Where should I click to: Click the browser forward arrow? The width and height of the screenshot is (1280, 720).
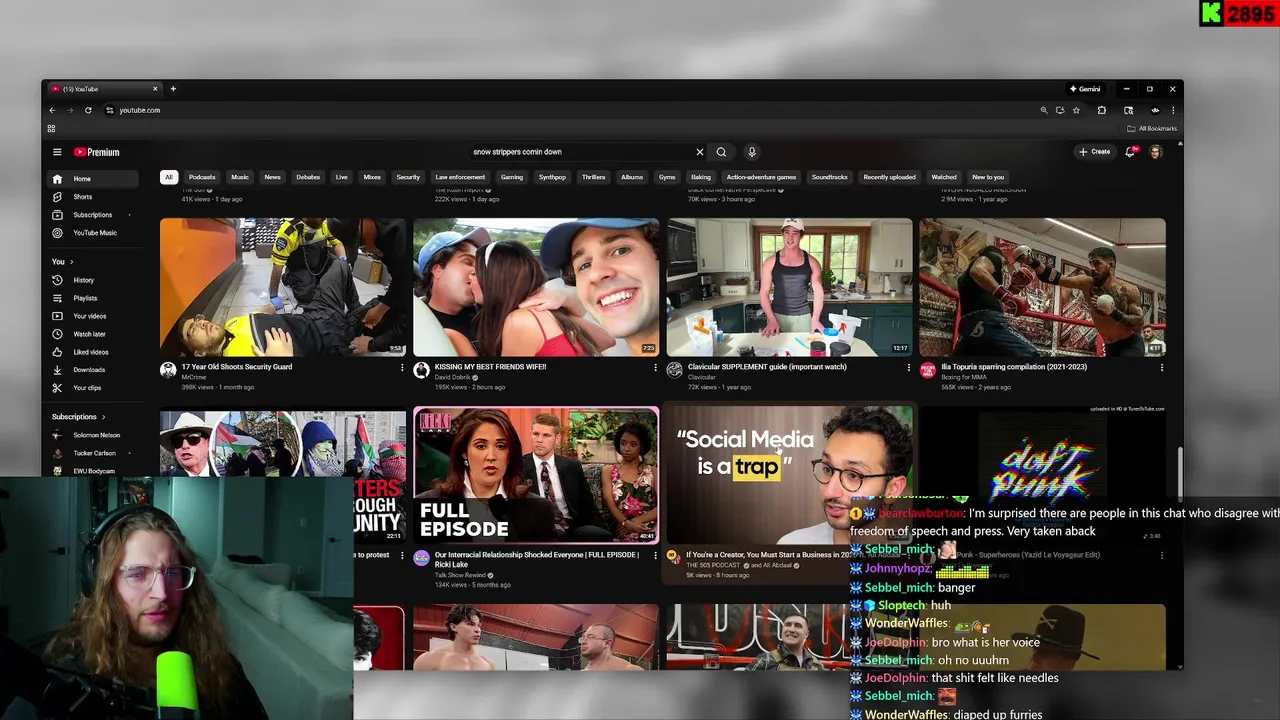70,110
